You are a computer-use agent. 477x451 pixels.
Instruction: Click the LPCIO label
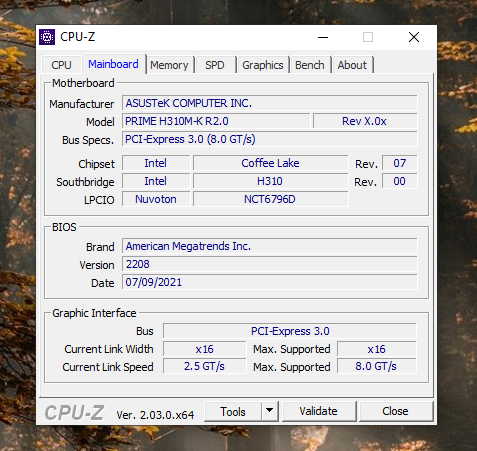99,200
